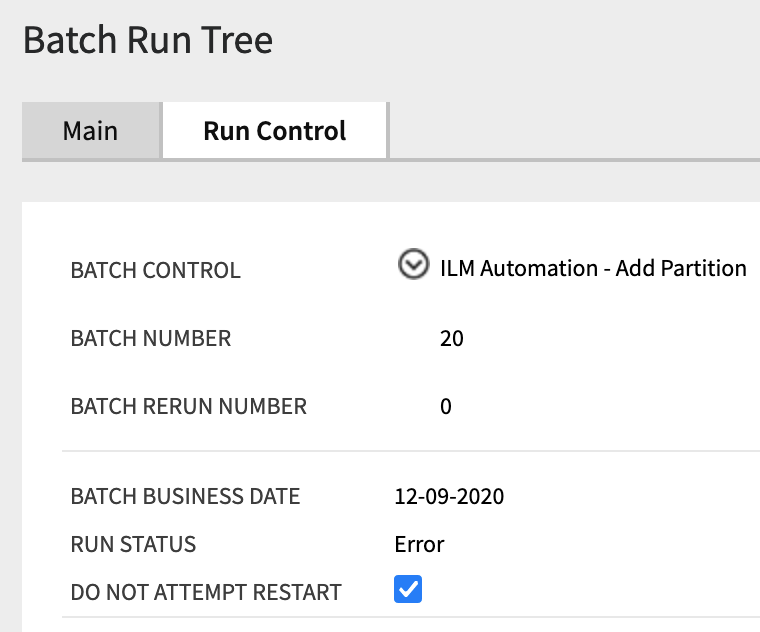Click the BATCH BUSINESS DATE label
The height and width of the screenshot is (632, 760).
[185, 497]
